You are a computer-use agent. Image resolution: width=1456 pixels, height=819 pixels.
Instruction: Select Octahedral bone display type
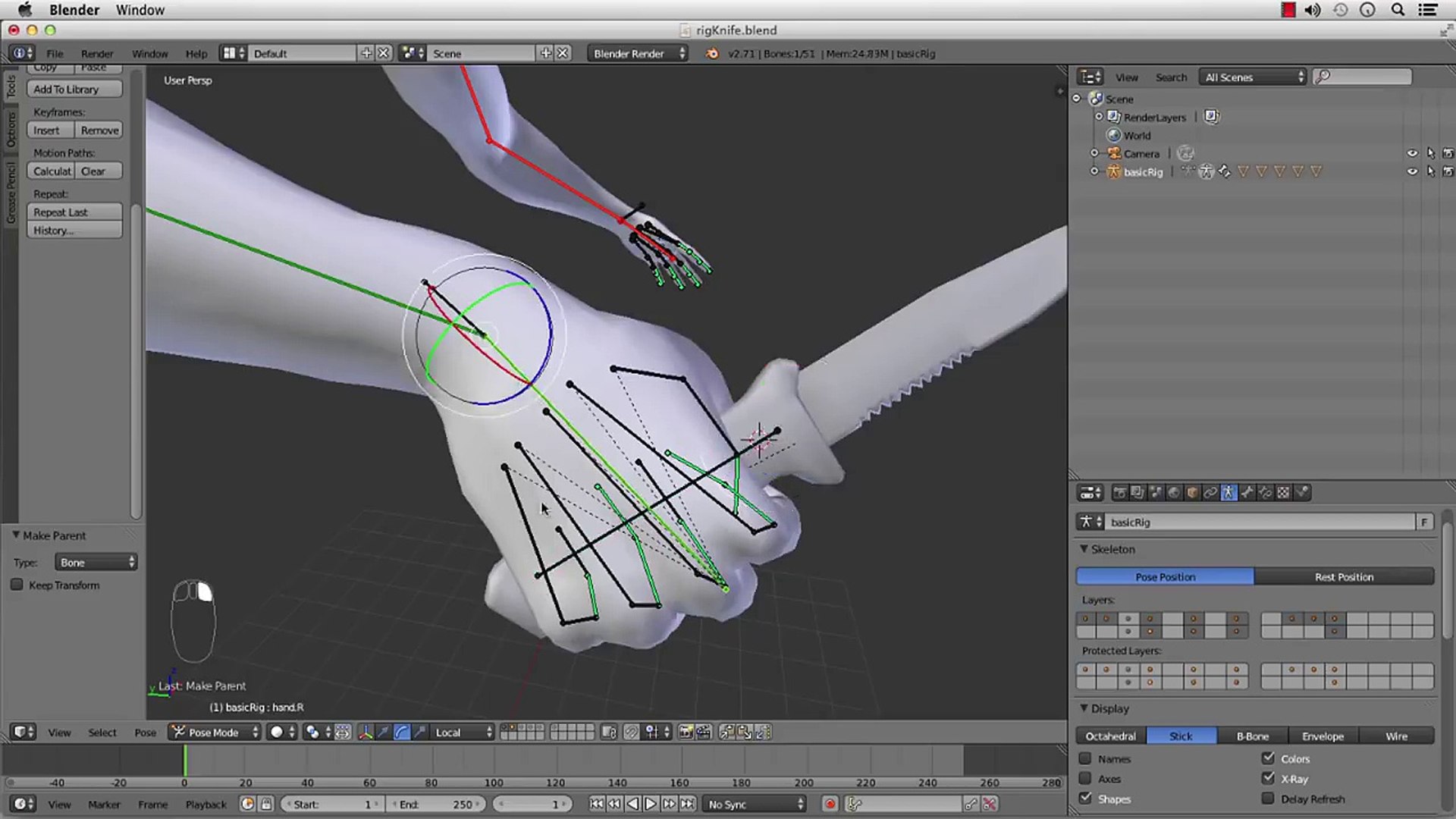click(1110, 736)
